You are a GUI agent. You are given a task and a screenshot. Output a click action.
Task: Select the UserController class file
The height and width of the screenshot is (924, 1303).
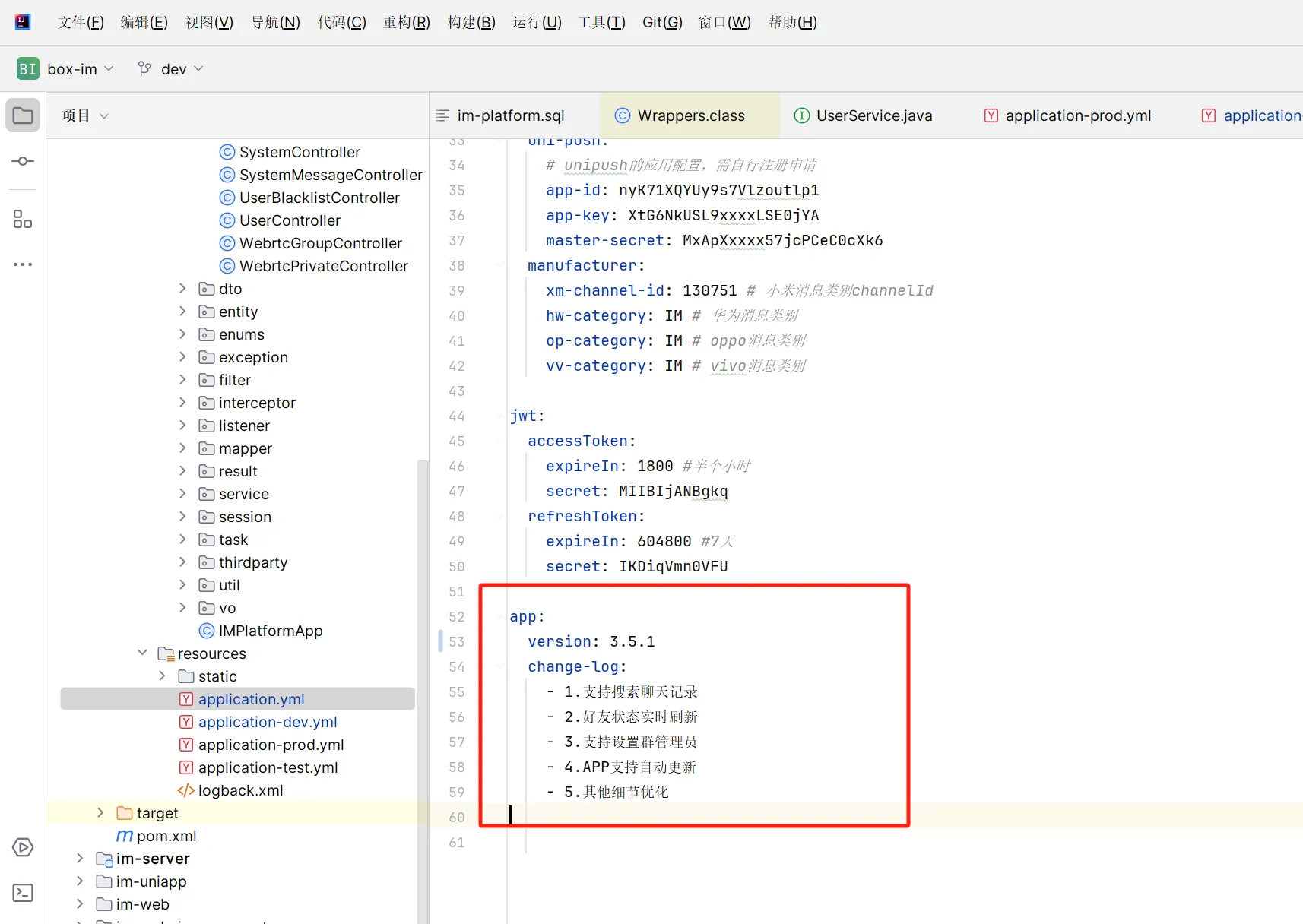coord(290,220)
